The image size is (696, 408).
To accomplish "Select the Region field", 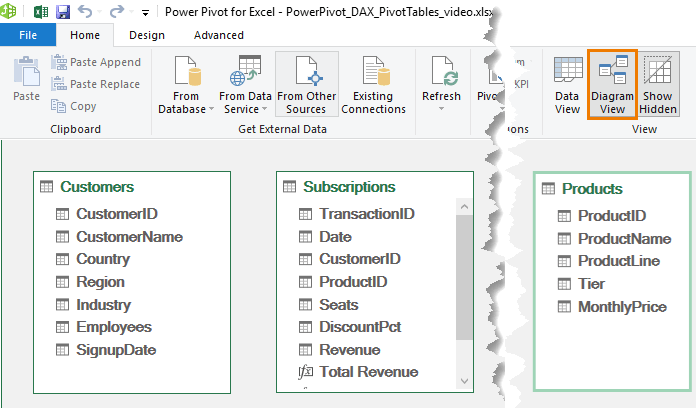I will click(x=100, y=282).
